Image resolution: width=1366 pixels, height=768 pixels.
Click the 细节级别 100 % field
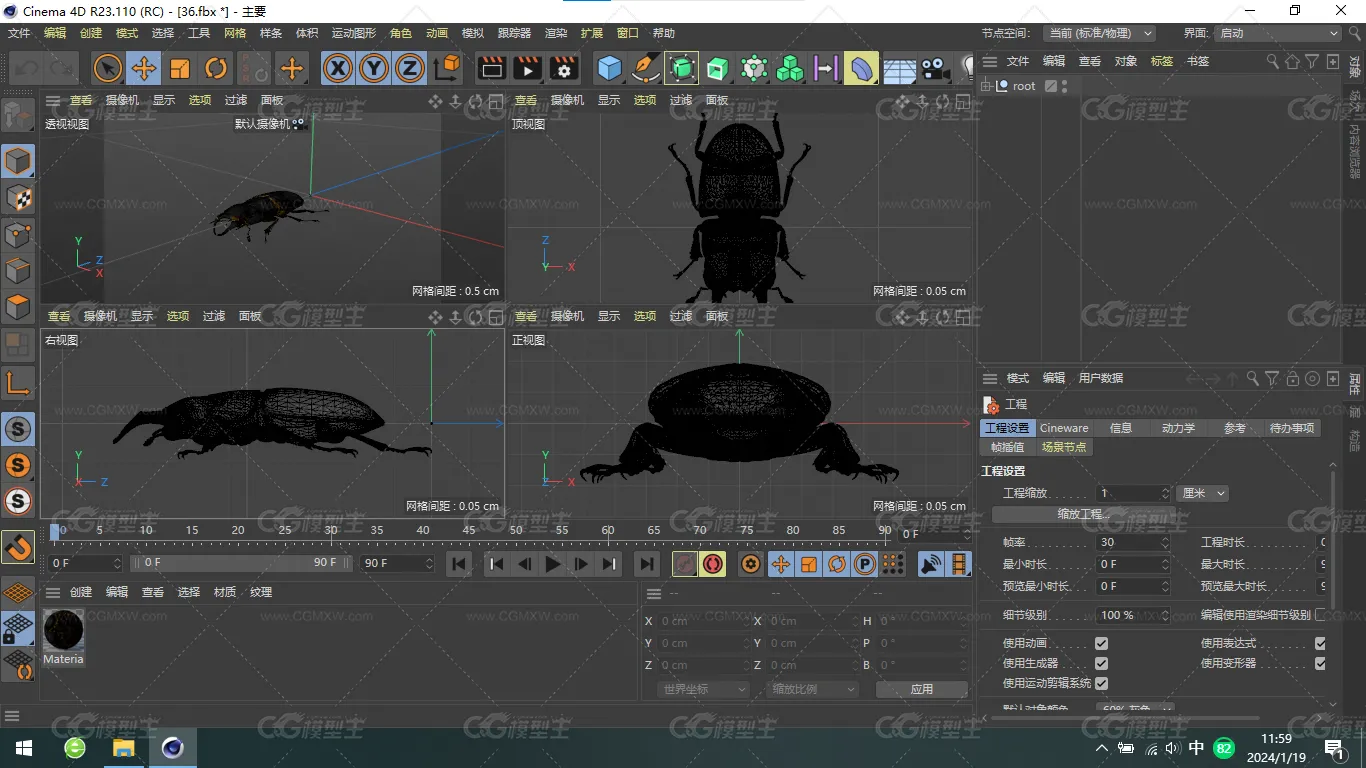tap(1132, 615)
